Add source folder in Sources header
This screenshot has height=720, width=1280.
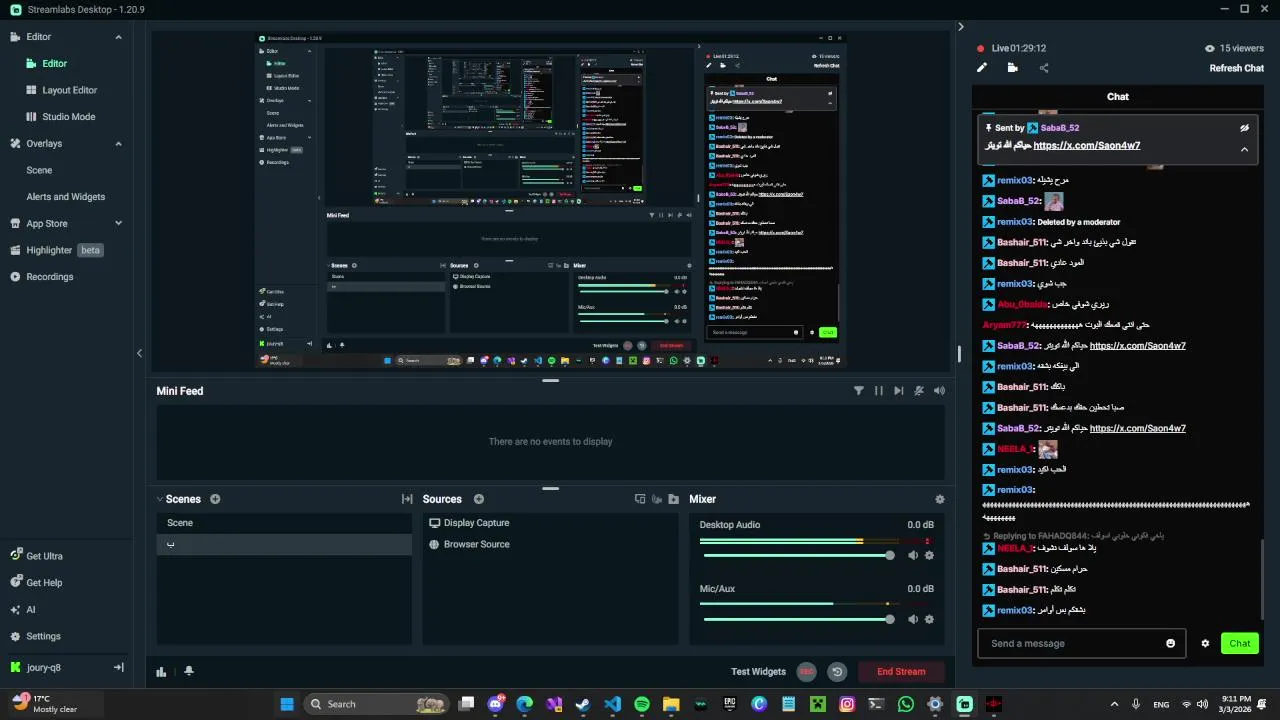674,499
